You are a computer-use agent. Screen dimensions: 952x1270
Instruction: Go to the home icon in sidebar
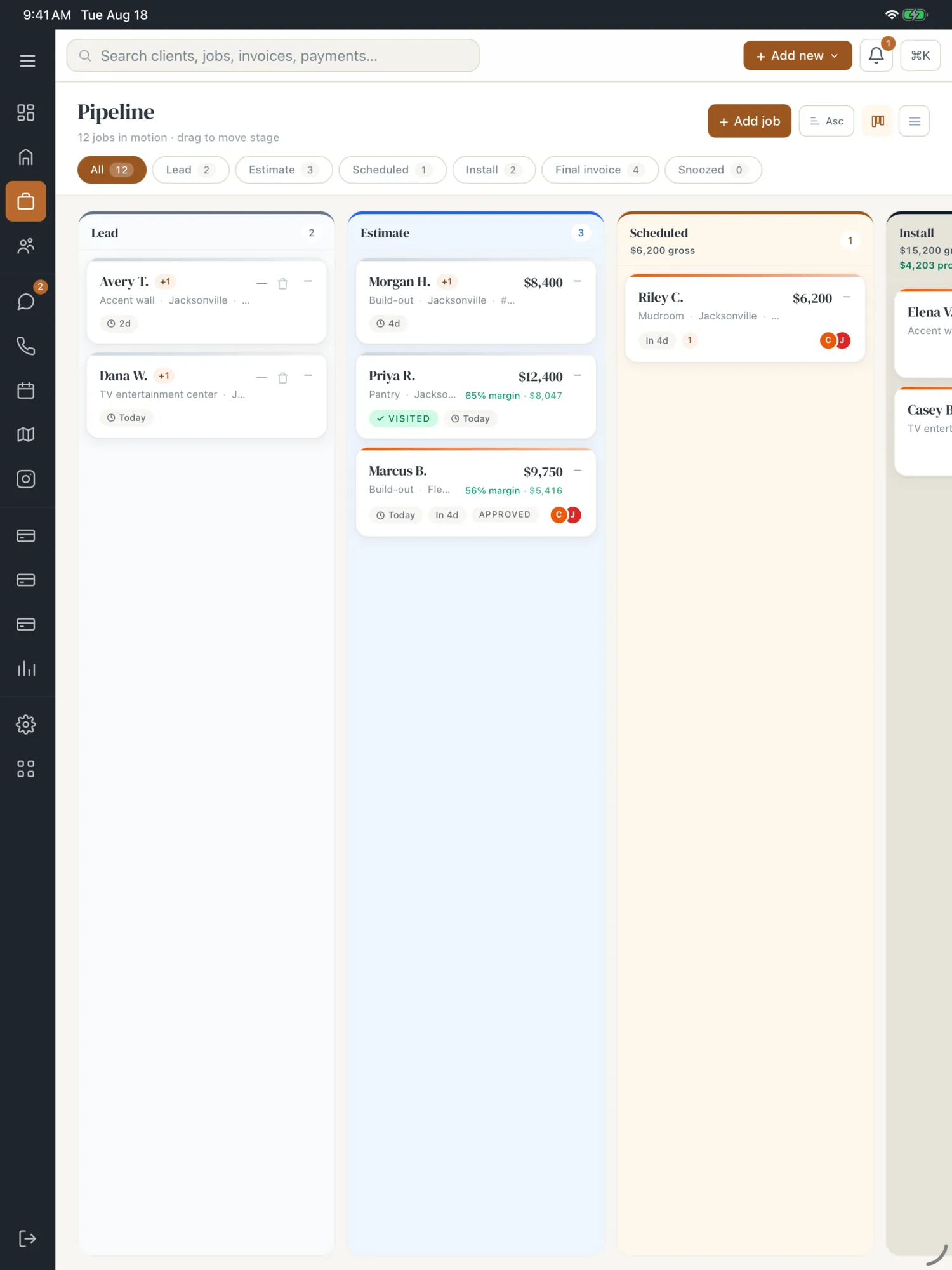[26, 157]
